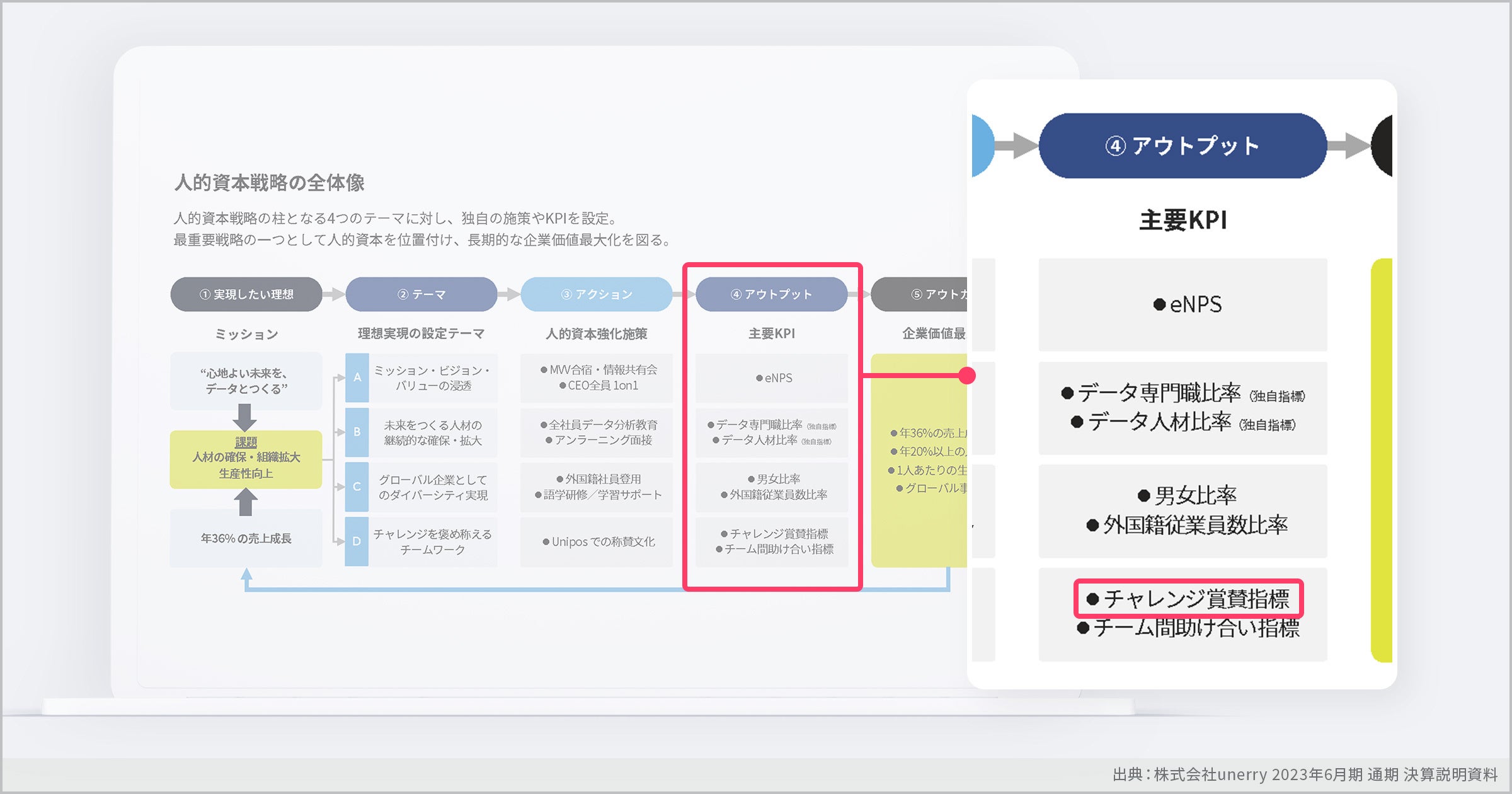Click the large チャレンジ賞賛指標 line in the callout
Viewport: 1512px width, 794px height.
[x=1188, y=599]
